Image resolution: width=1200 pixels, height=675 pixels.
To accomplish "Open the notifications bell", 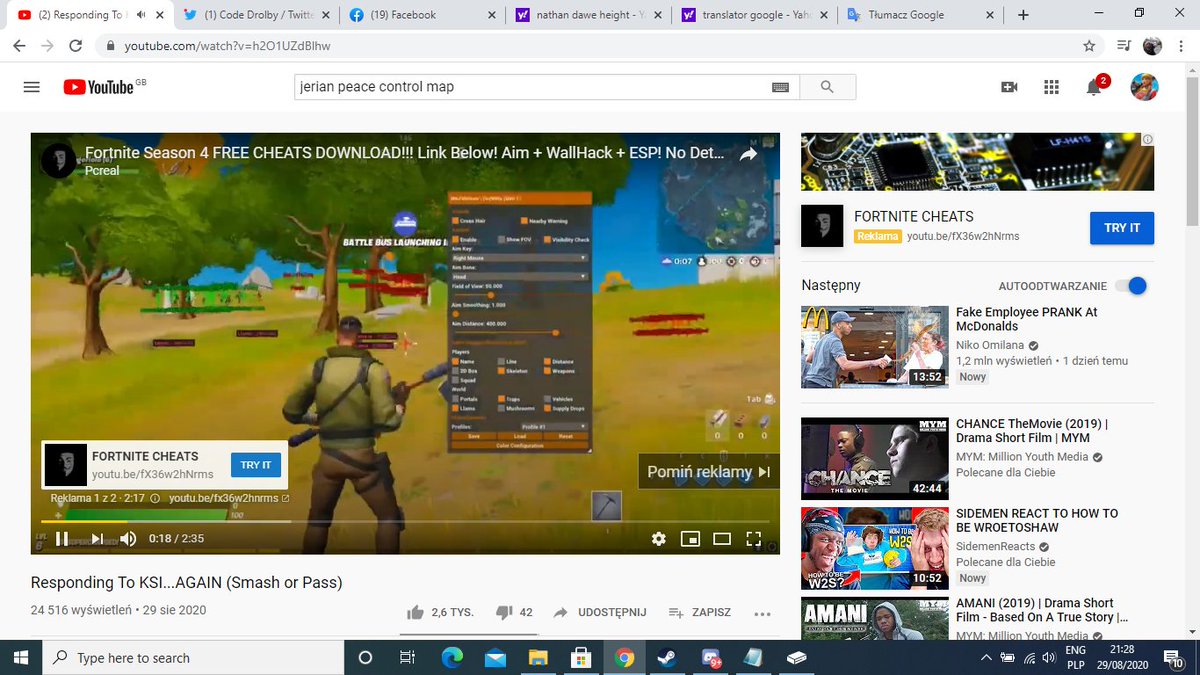I will [x=1094, y=87].
